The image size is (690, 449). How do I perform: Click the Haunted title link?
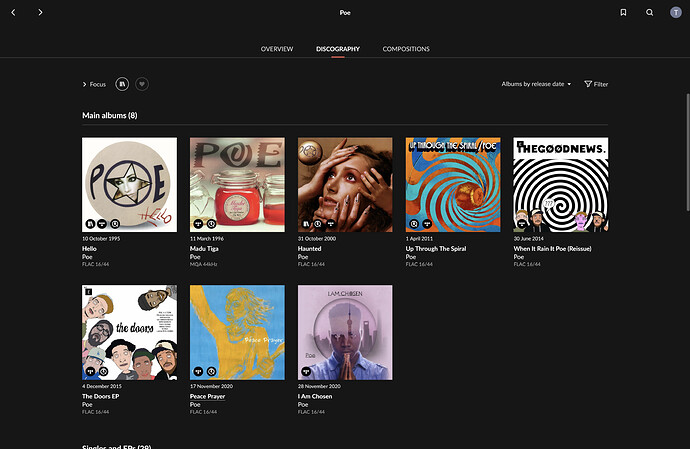tap(309, 248)
